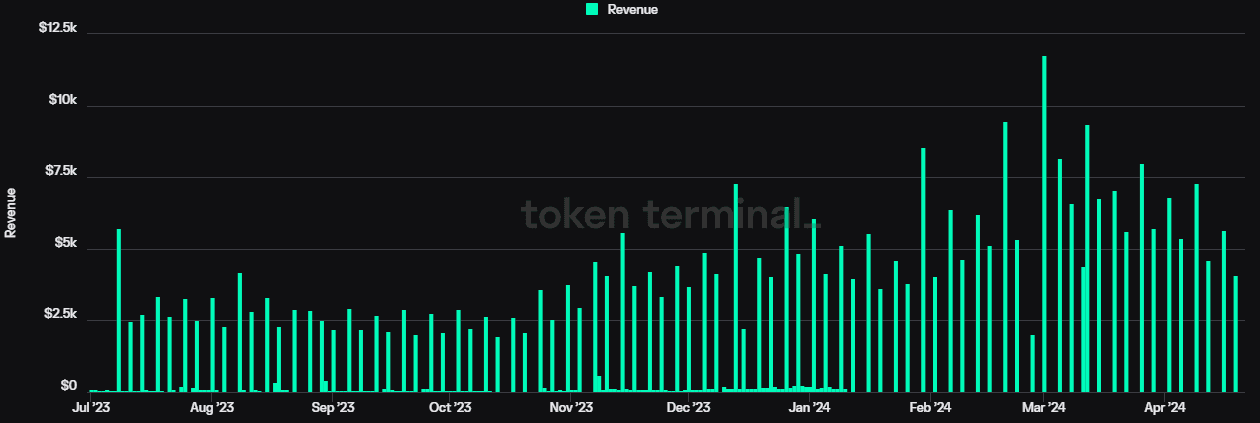Click the Feb '24 x-axis label
This screenshot has height=423, width=1260.
tap(929, 408)
